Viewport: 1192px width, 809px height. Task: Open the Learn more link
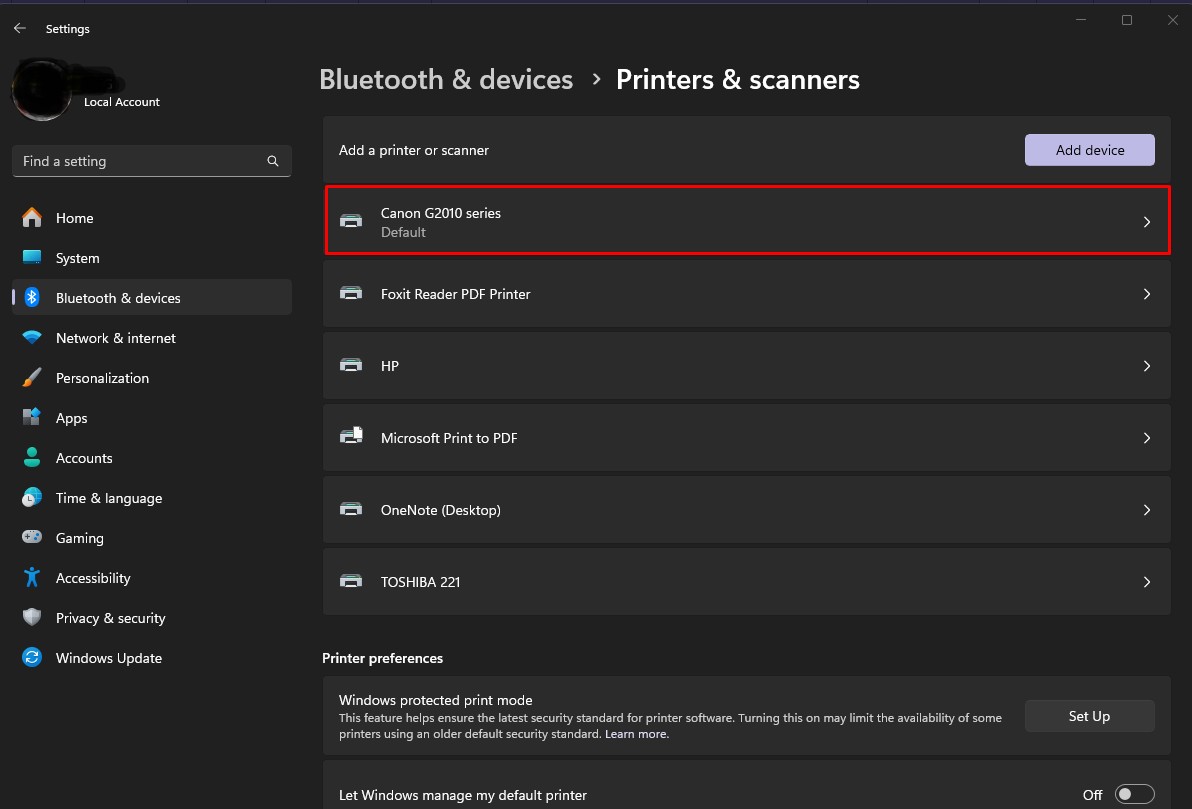pos(636,734)
